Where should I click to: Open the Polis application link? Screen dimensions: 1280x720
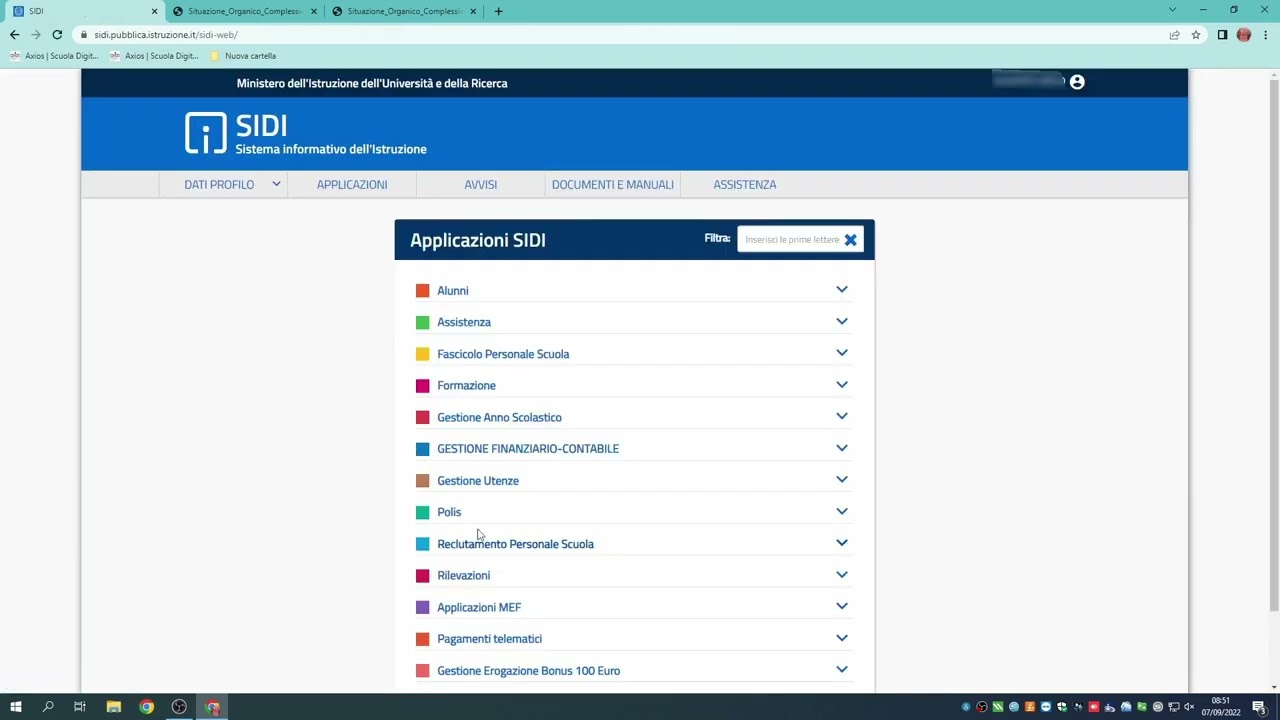(449, 512)
